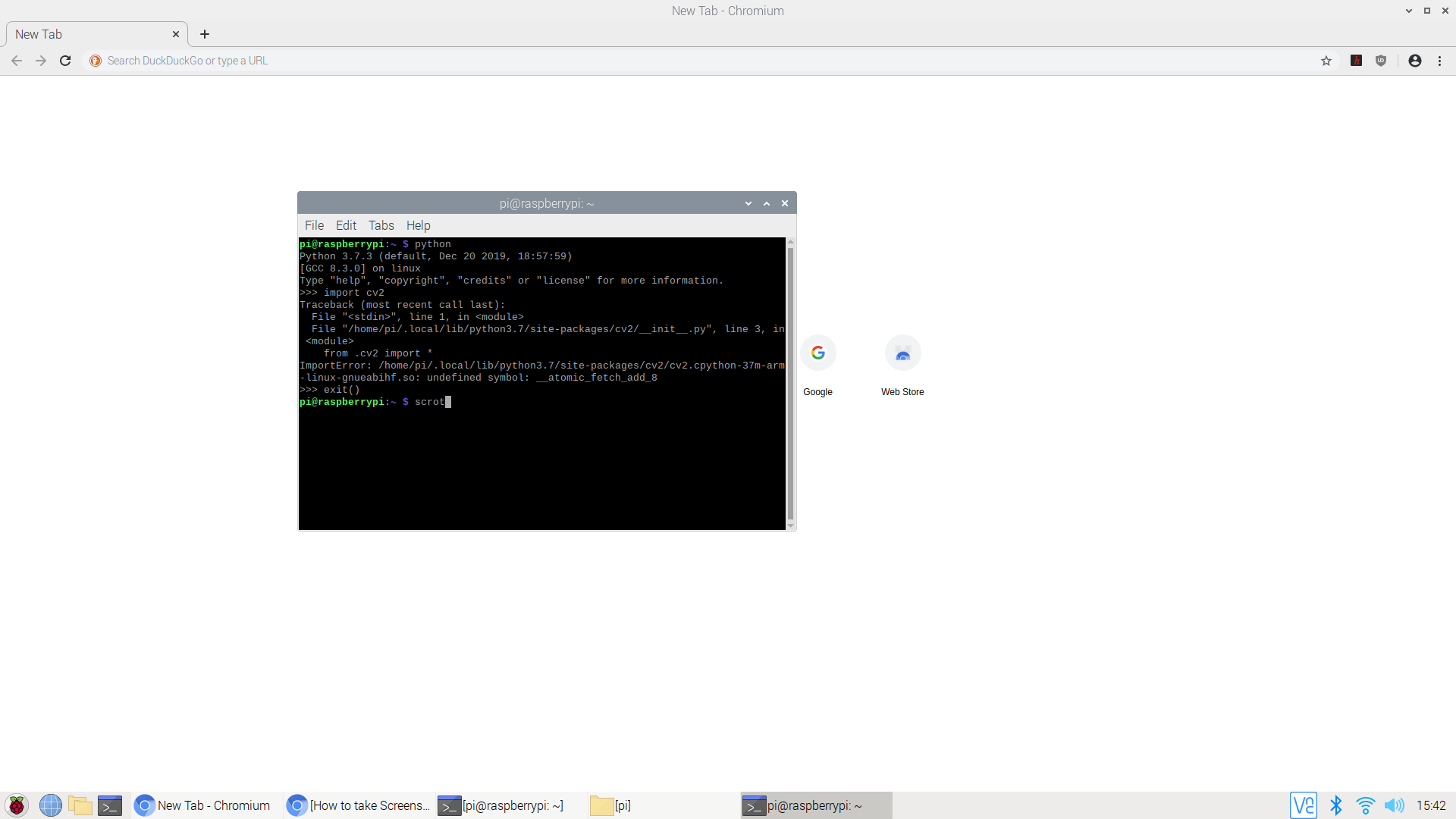Open the Chromium user profile icon
Viewport: 1456px width, 819px height.
[x=1415, y=61]
